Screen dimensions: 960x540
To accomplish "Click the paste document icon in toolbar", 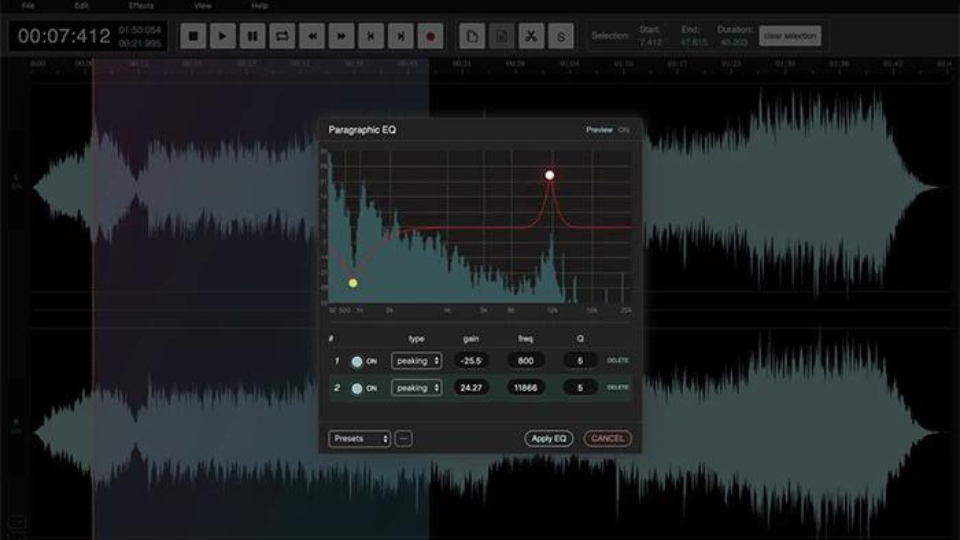I will pos(501,36).
